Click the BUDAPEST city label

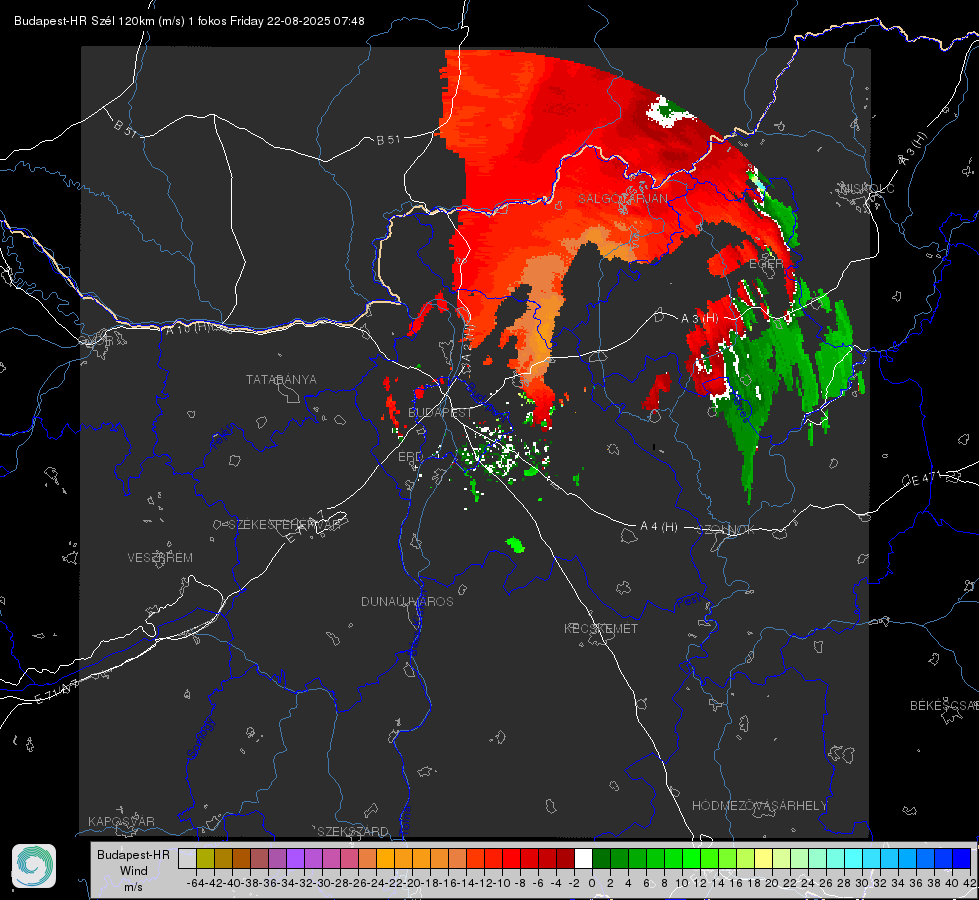click(440, 412)
